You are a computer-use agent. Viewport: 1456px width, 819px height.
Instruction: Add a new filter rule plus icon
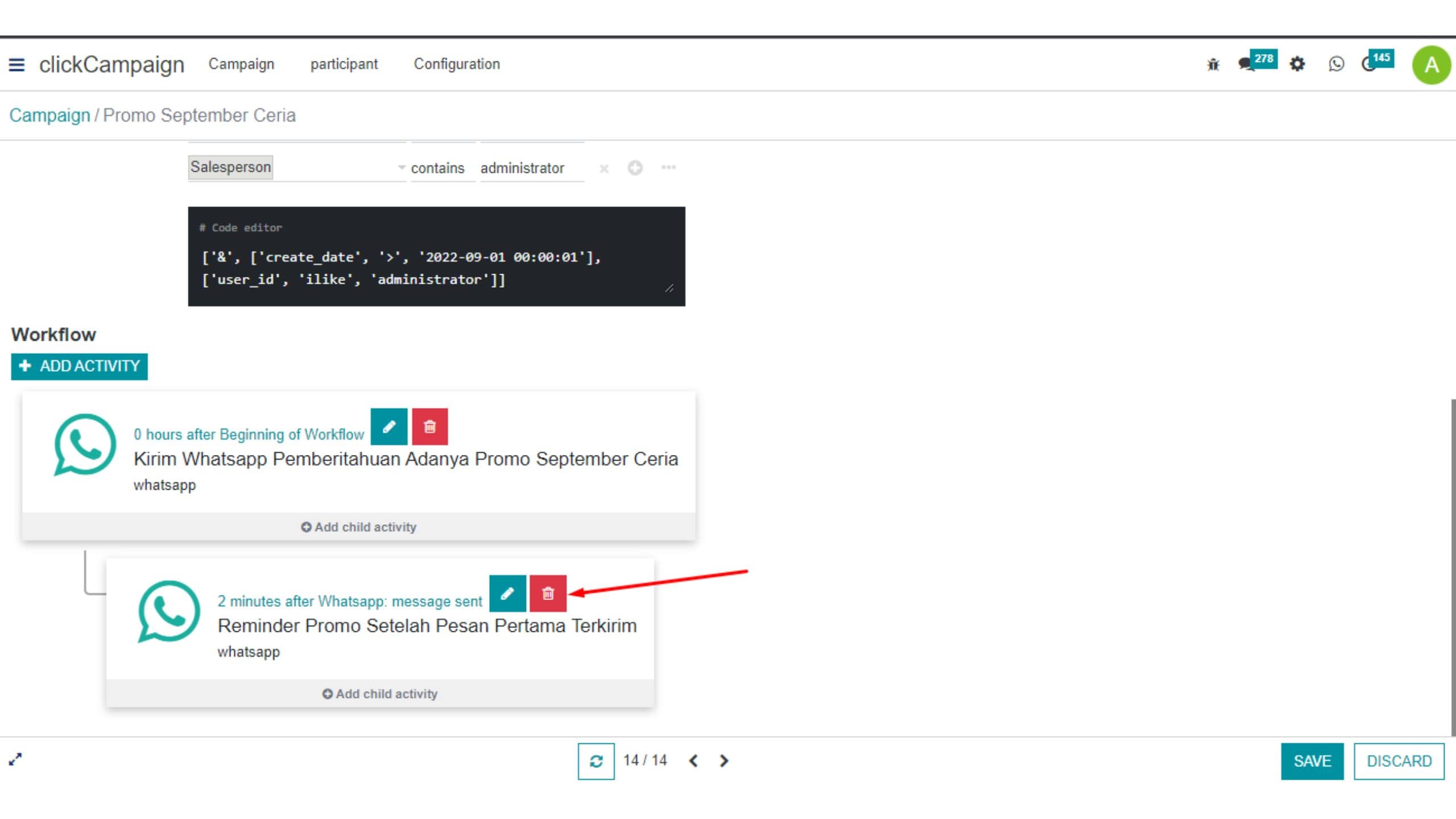[635, 168]
